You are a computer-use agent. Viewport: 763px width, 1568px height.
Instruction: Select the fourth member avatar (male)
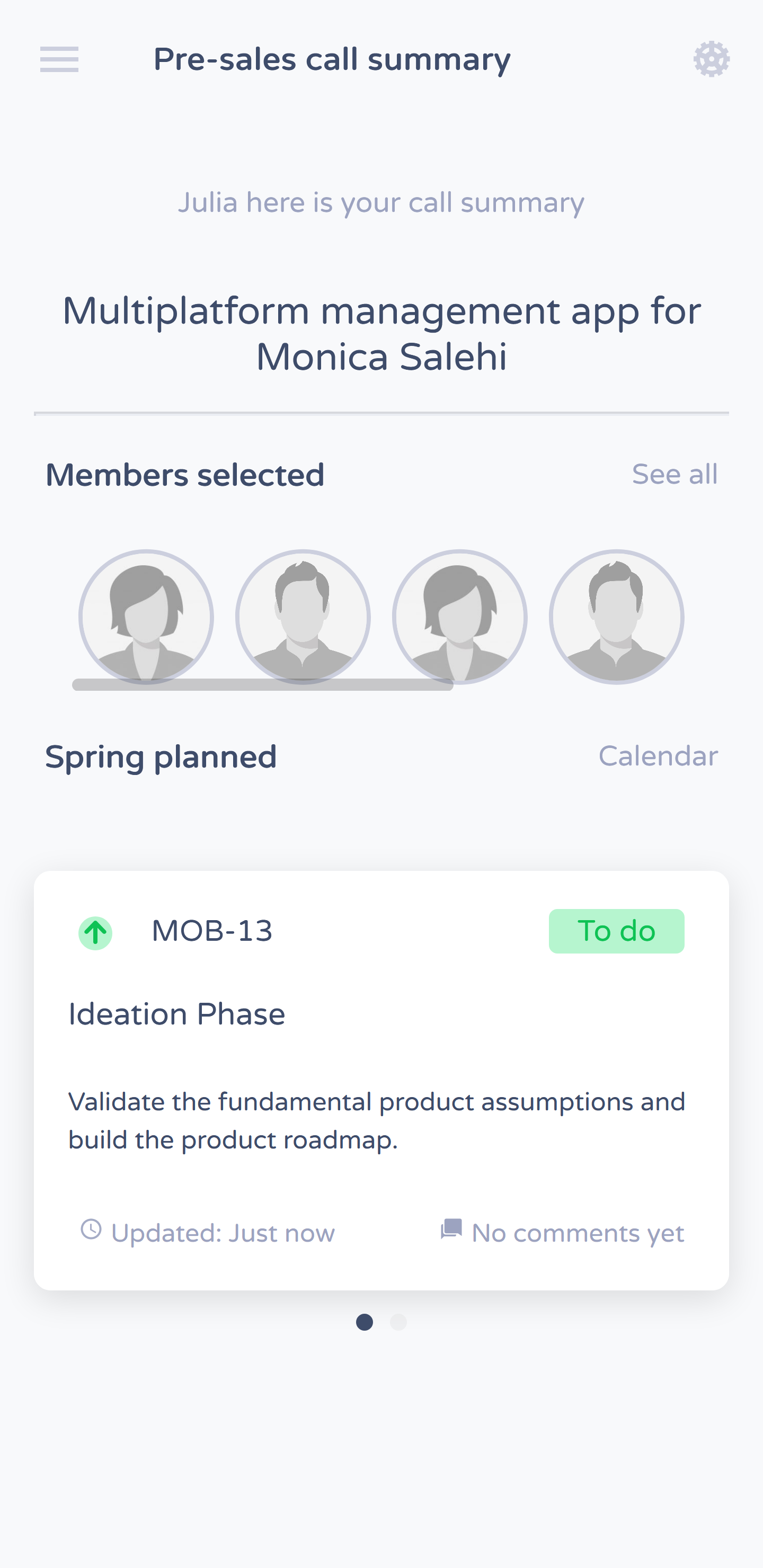click(x=617, y=617)
